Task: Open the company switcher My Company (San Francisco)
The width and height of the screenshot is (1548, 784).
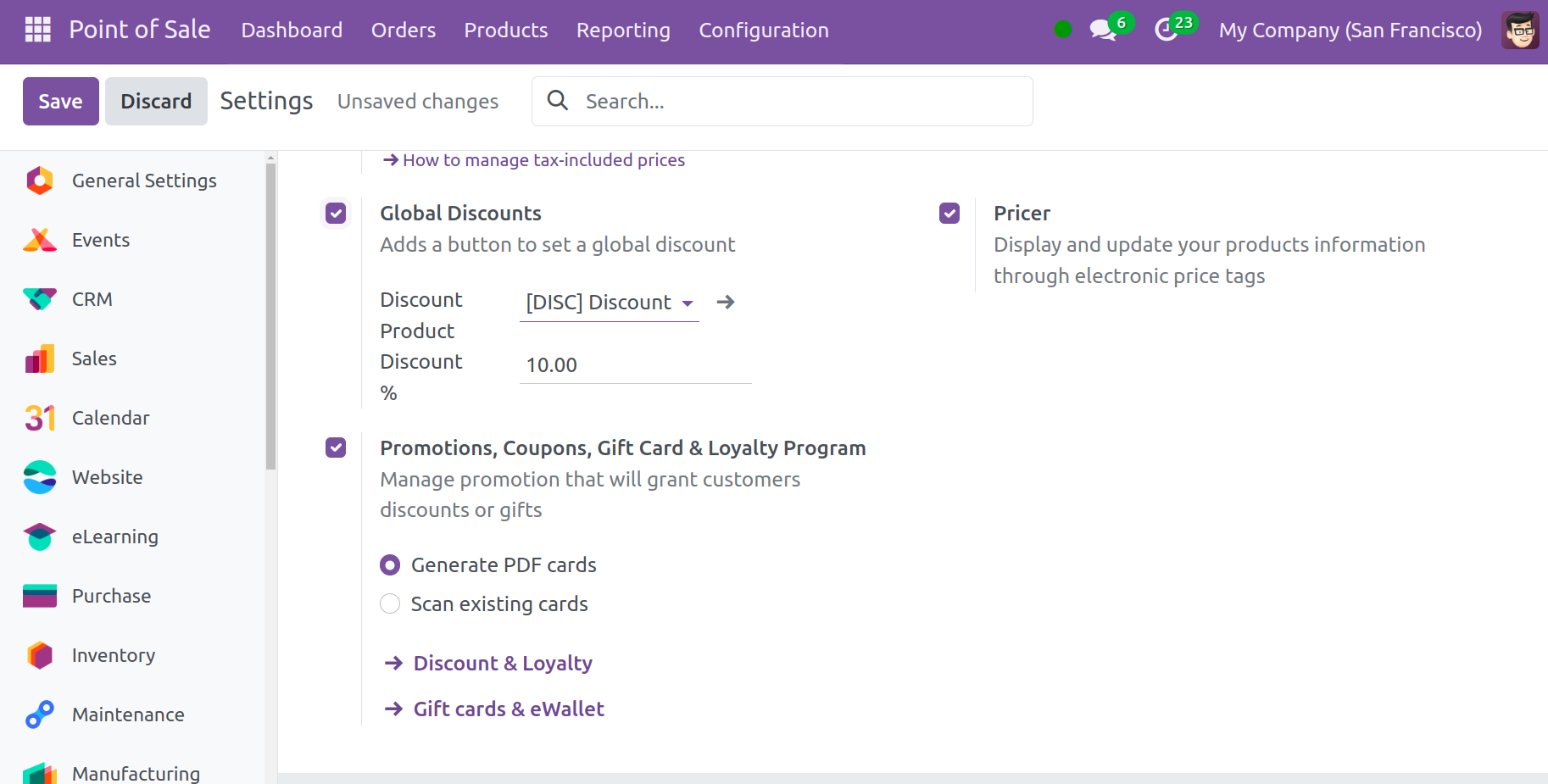Action: [x=1350, y=31]
